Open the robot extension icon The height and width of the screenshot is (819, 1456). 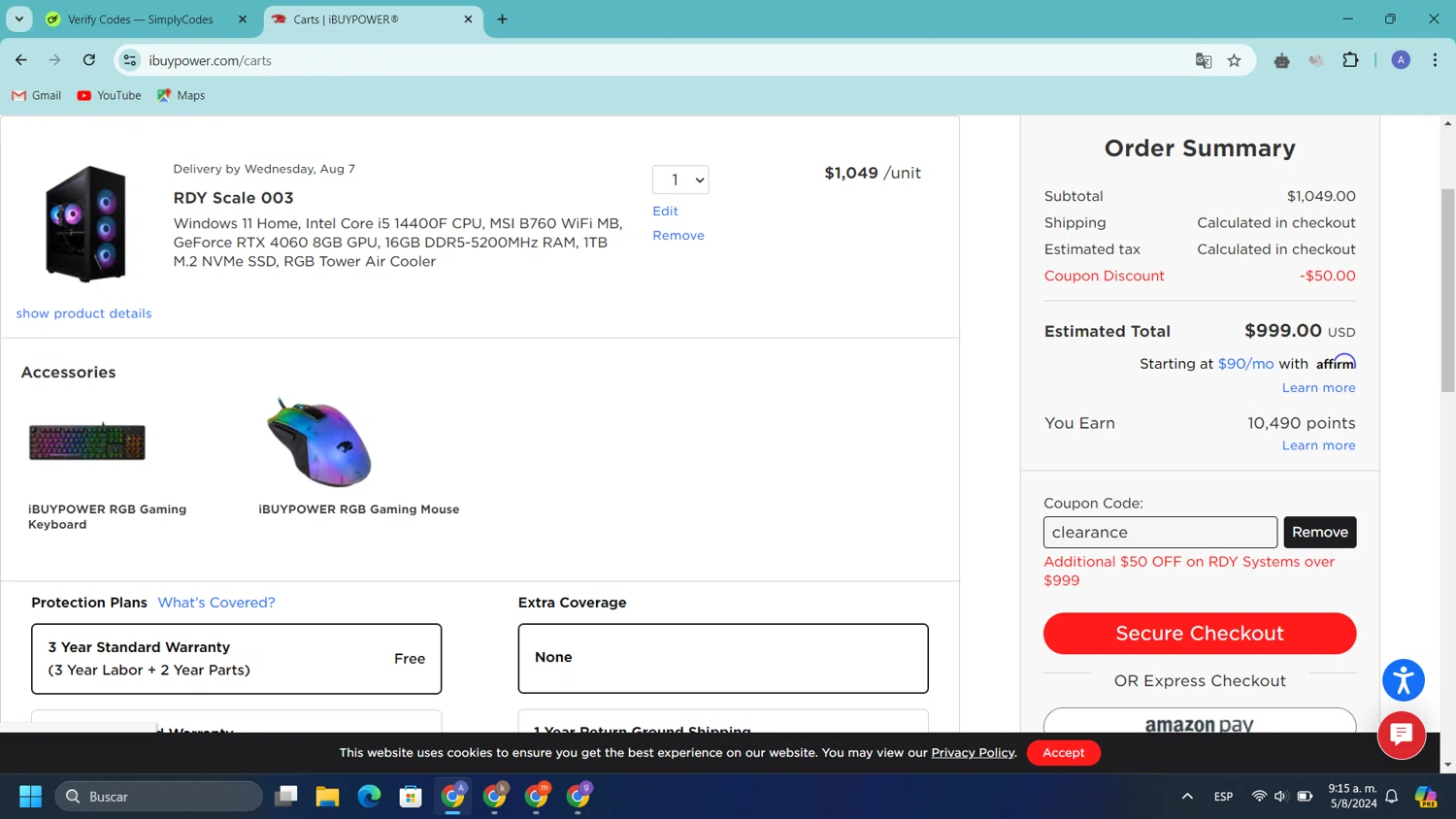tap(1281, 60)
